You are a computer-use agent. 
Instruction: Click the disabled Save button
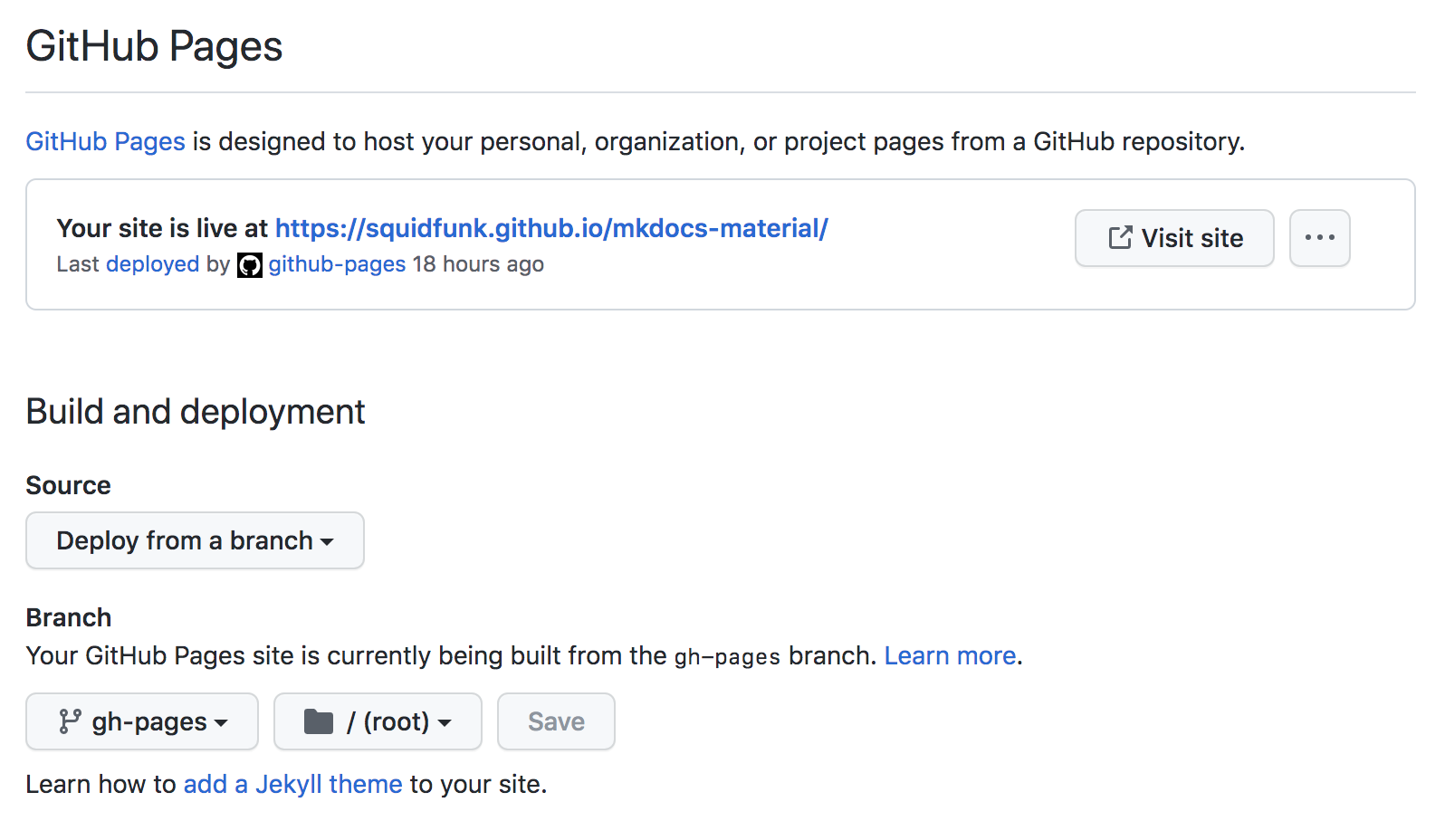coord(556,721)
